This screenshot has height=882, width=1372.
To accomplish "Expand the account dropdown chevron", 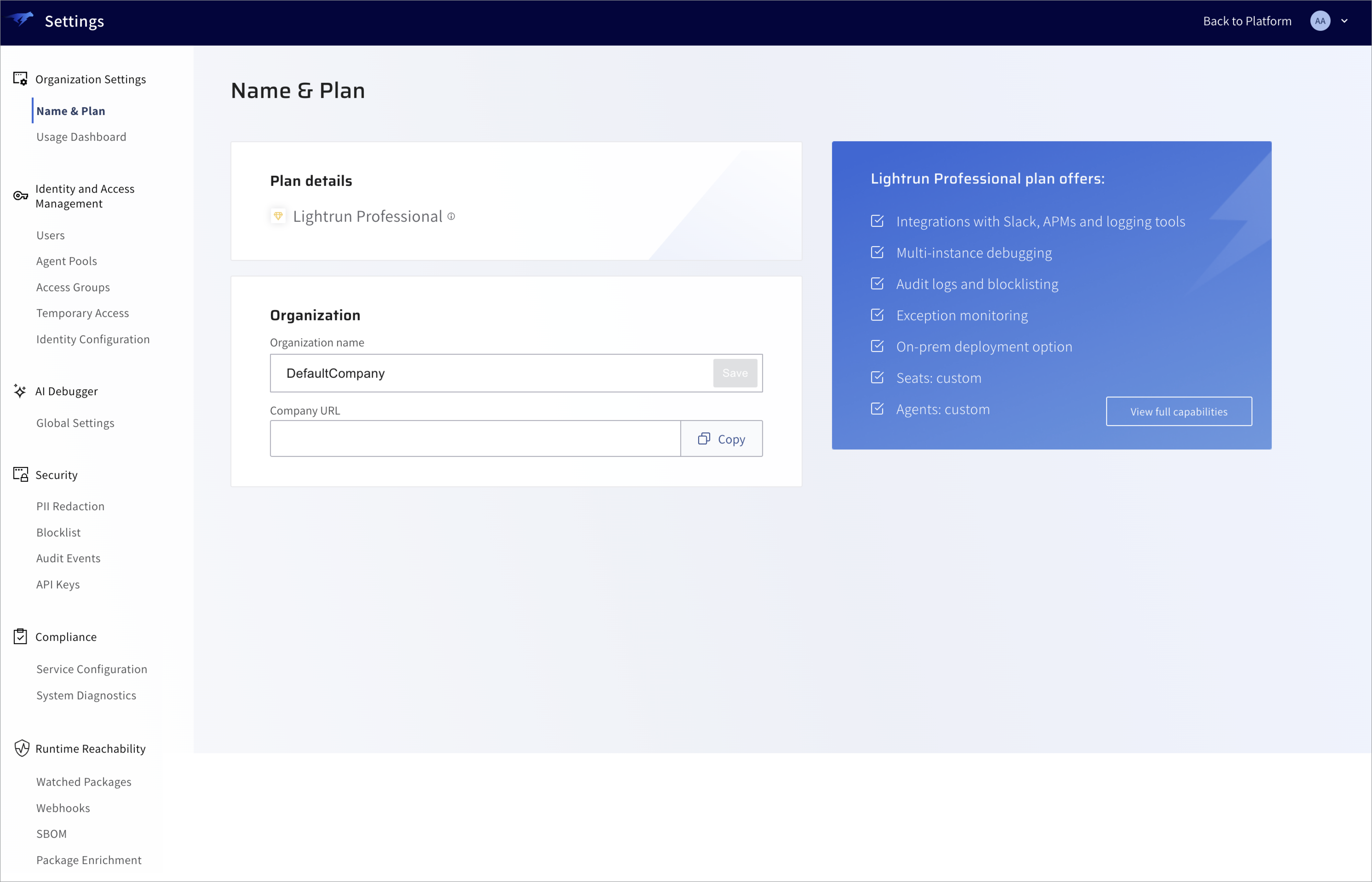I will pyautogui.click(x=1345, y=21).
